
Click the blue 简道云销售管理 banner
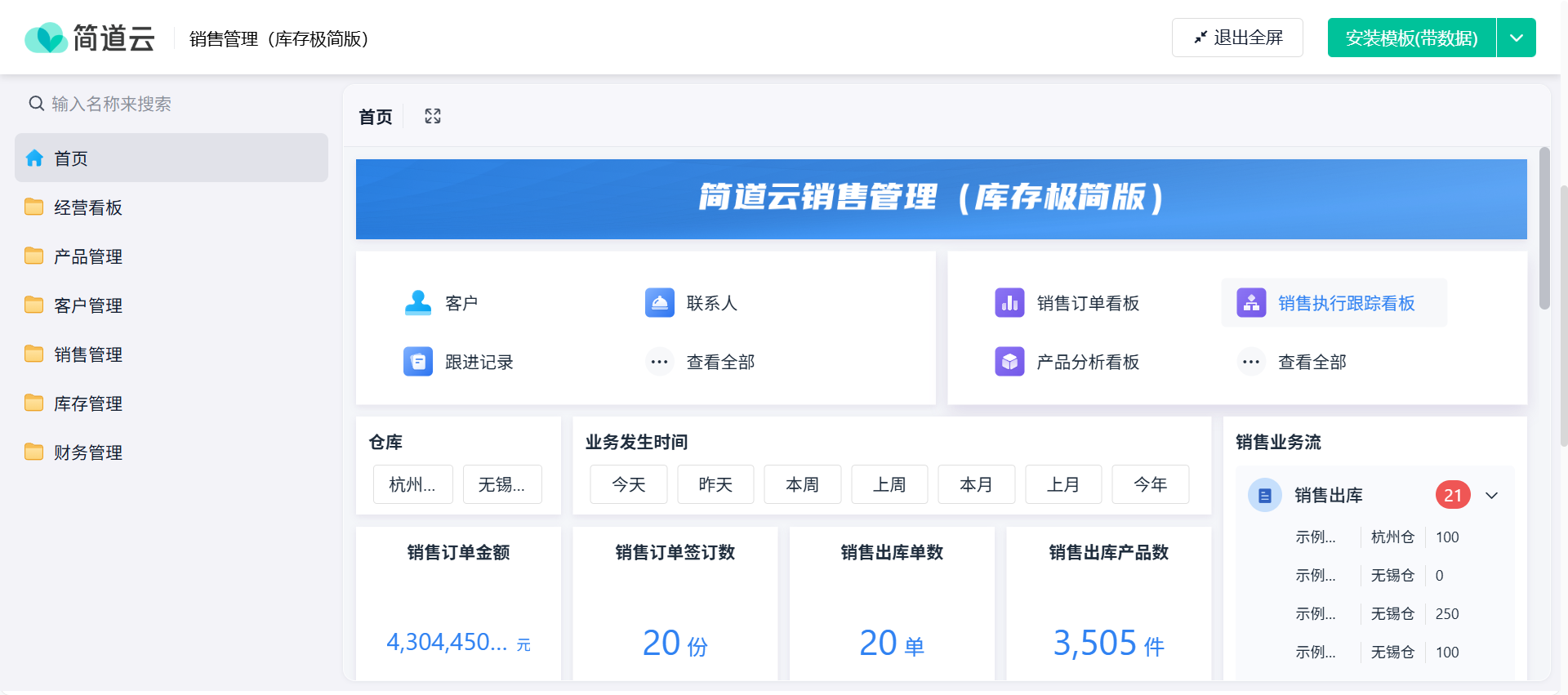point(942,198)
